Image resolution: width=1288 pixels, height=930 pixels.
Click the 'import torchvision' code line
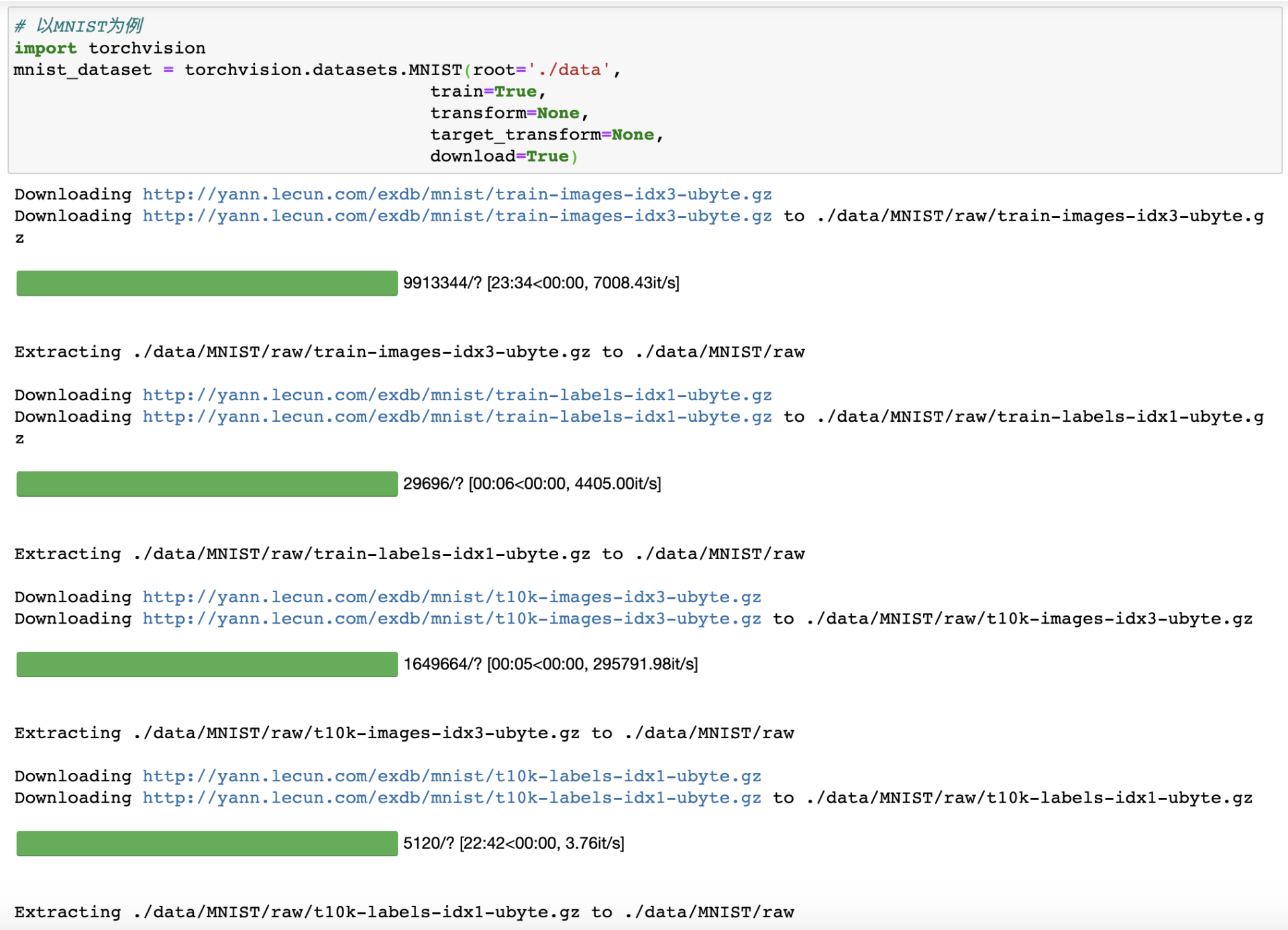point(110,48)
